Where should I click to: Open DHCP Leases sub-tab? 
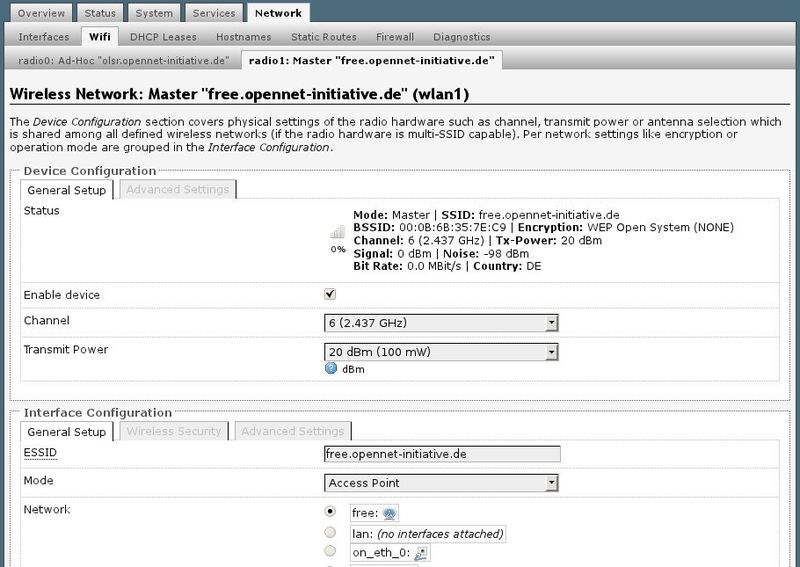point(163,37)
